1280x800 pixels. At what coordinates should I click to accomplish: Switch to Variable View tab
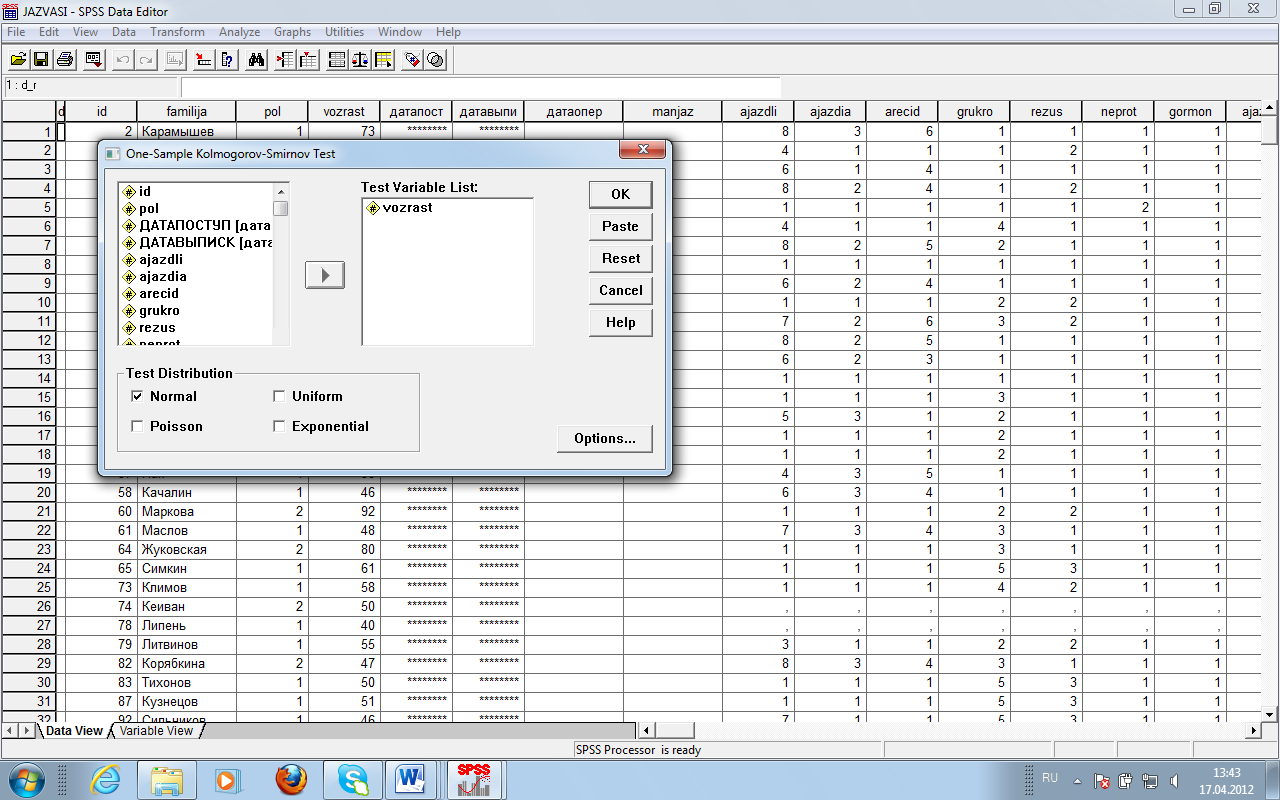point(156,731)
